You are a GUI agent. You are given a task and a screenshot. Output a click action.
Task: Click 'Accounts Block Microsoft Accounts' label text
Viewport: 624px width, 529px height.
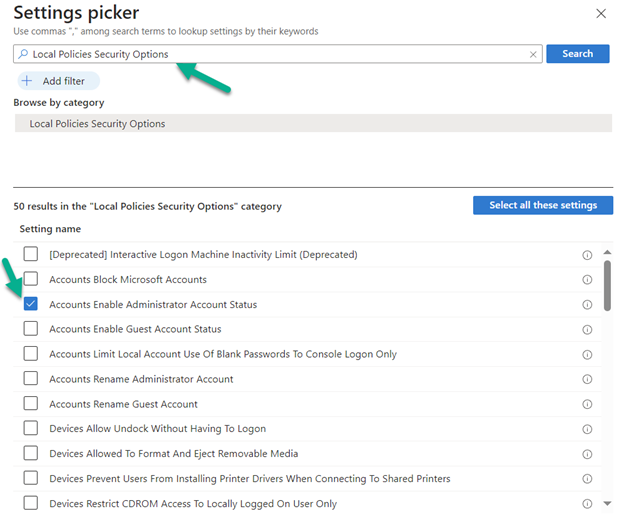click(128, 279)
